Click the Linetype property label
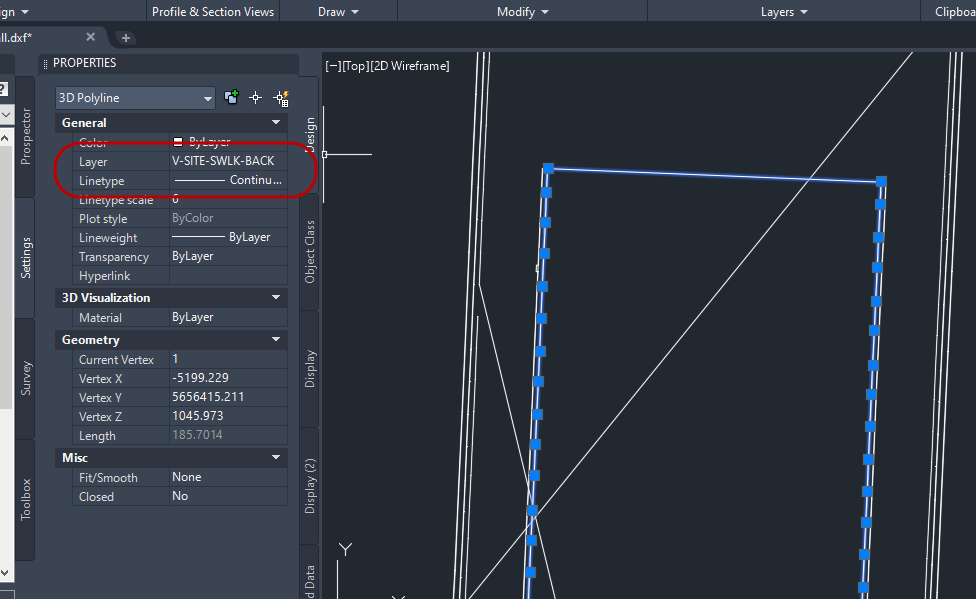This screenshot has width=976, height=599. [101, 181]
